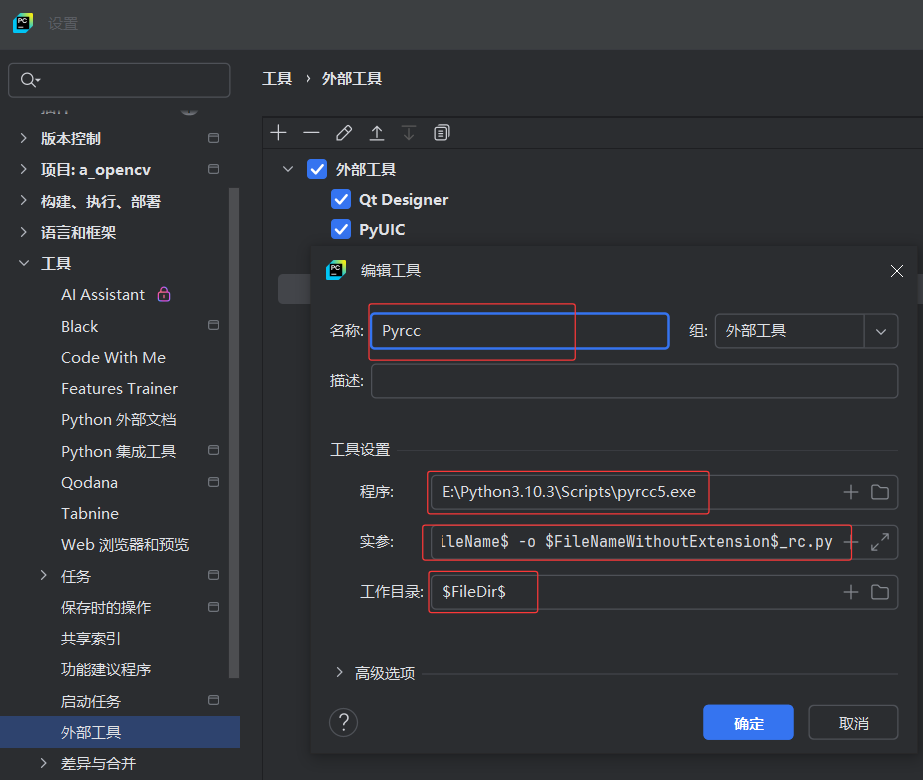Viewport: 923px width, 780px height.
Task: Select the PyUIC row
Action: coord(382,229)
